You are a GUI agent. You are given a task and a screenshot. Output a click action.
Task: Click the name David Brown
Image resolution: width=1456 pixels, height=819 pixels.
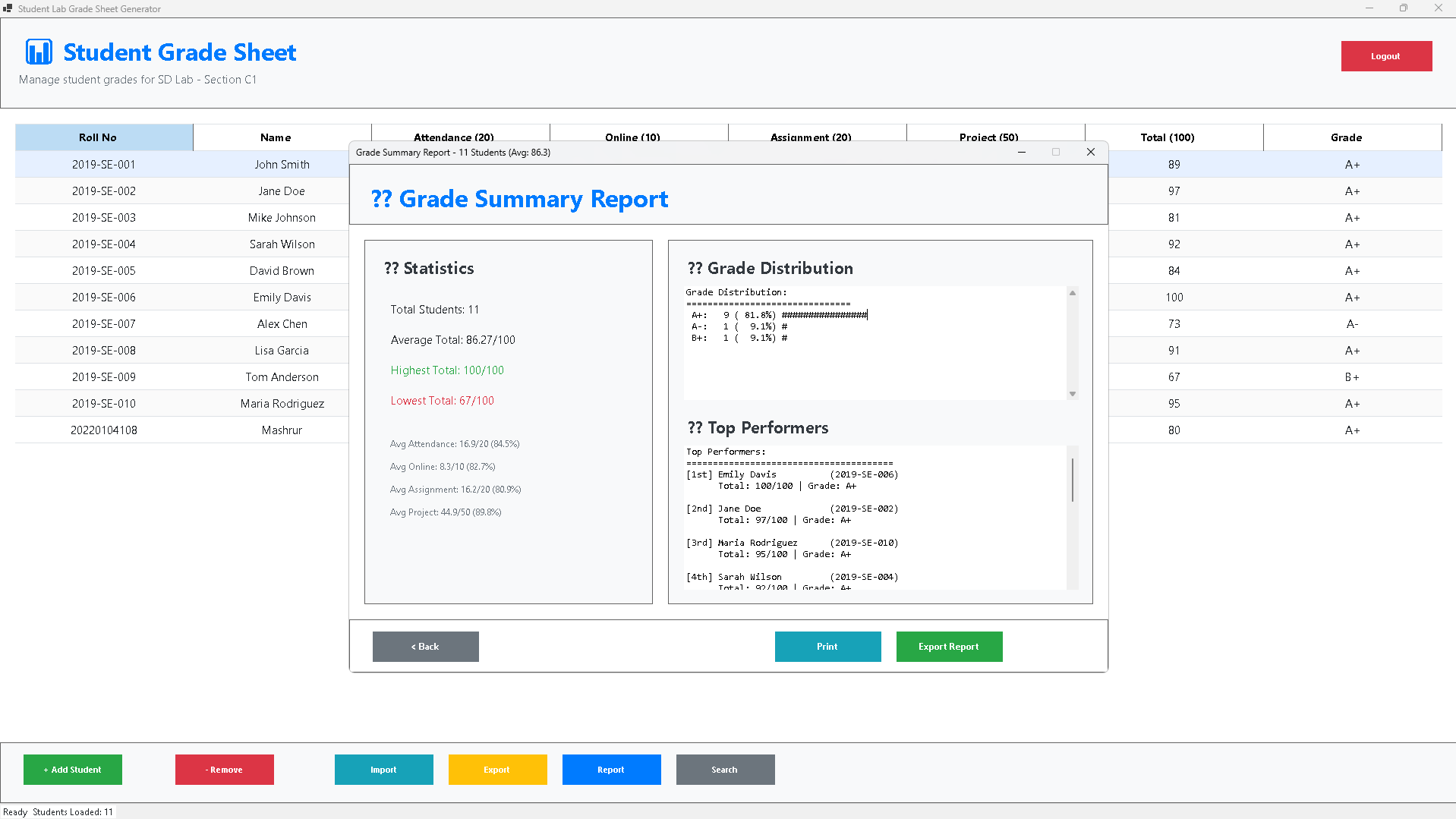[x=282, y=270]
